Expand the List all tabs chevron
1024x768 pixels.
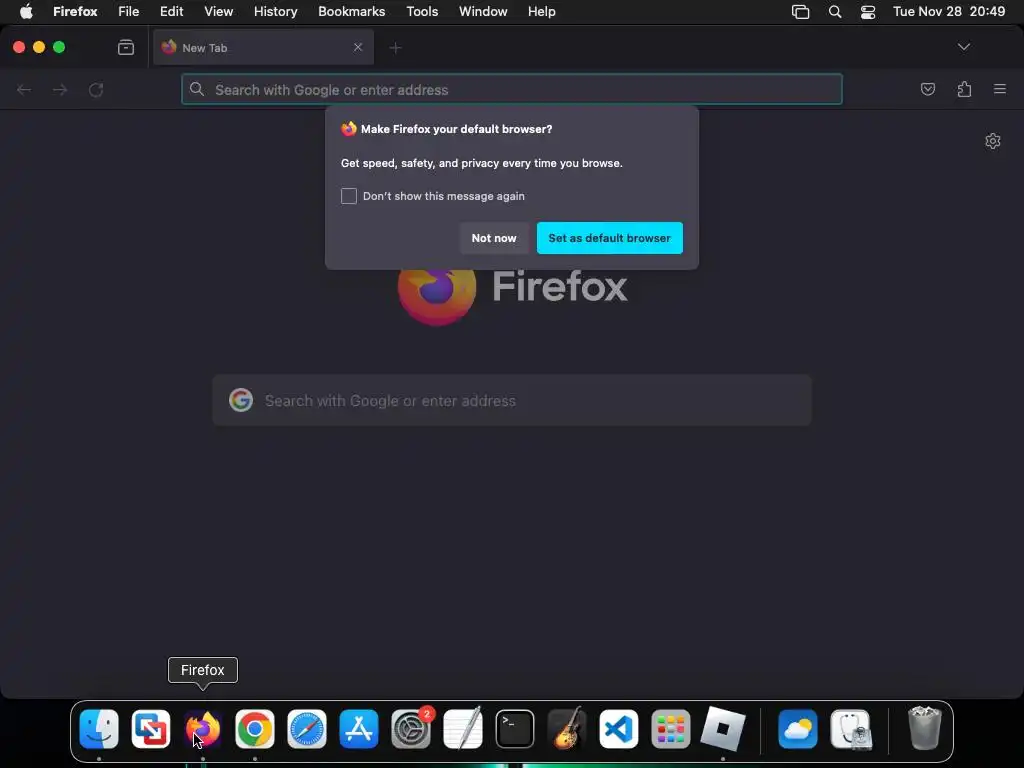[963, 47]
